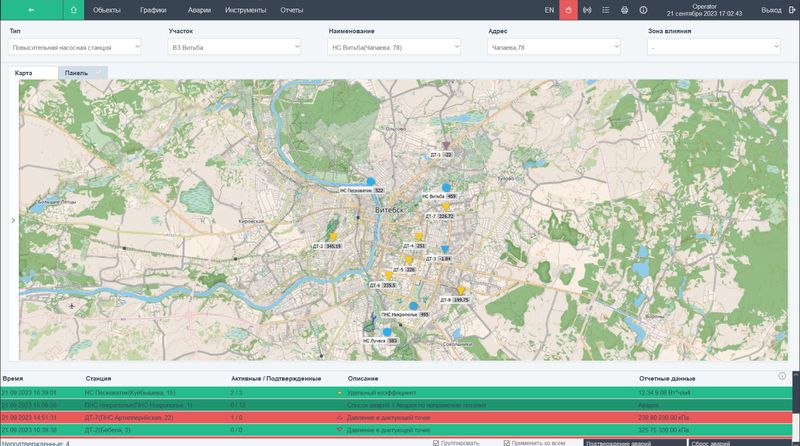Open the signal broadcast icon
The width and height of the screenshot is (800, 446).
click(587, 10)
